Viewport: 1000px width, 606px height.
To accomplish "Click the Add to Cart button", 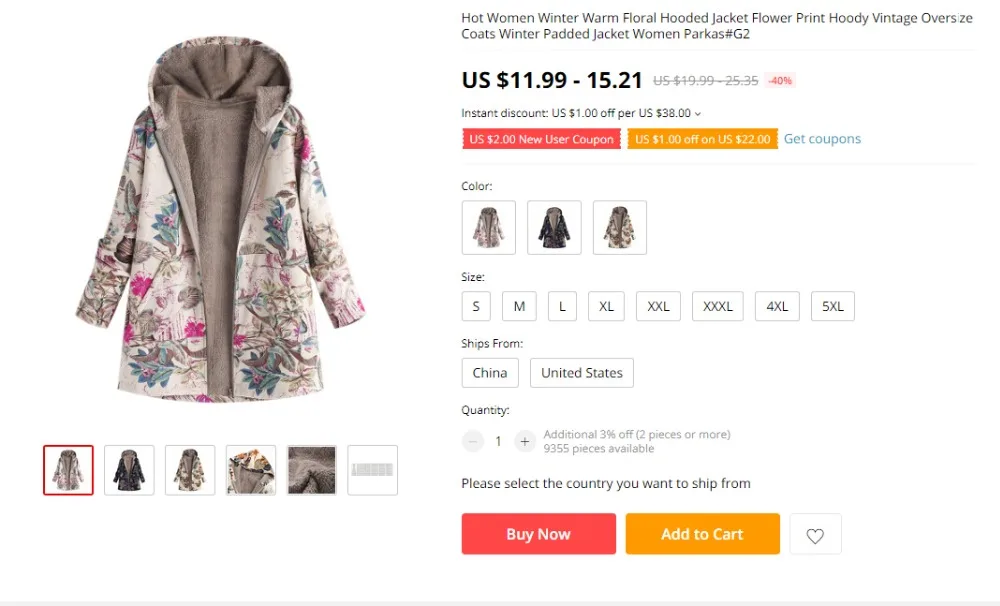I will (x=702, y=534).
